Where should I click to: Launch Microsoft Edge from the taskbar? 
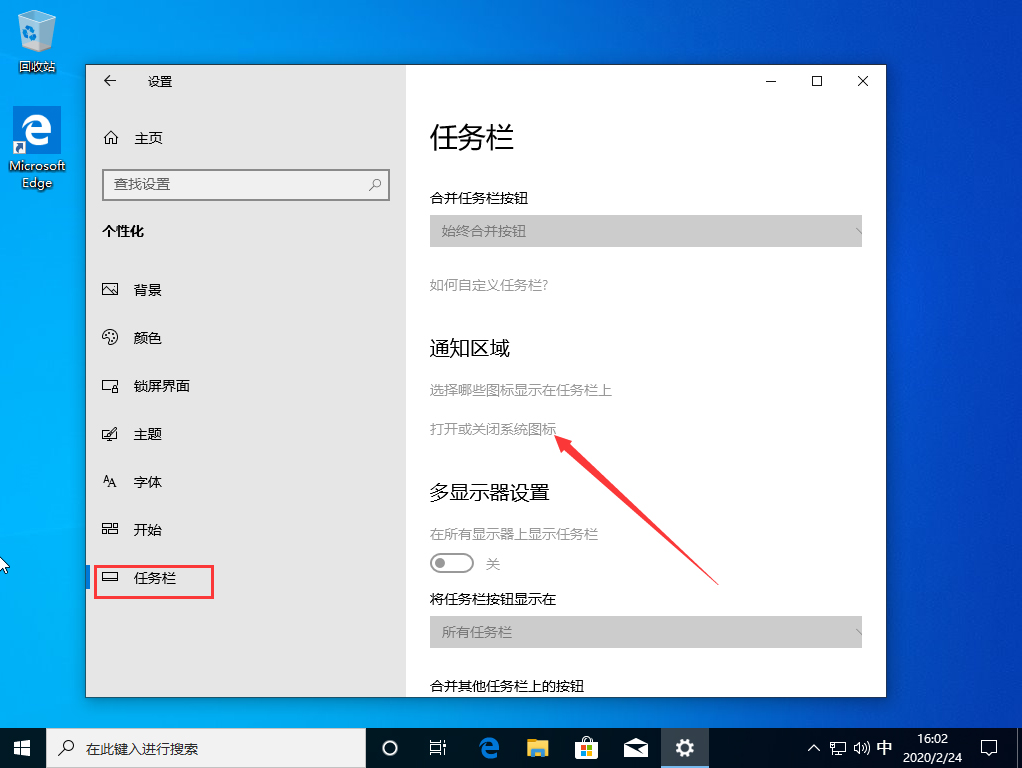point(488,747)
